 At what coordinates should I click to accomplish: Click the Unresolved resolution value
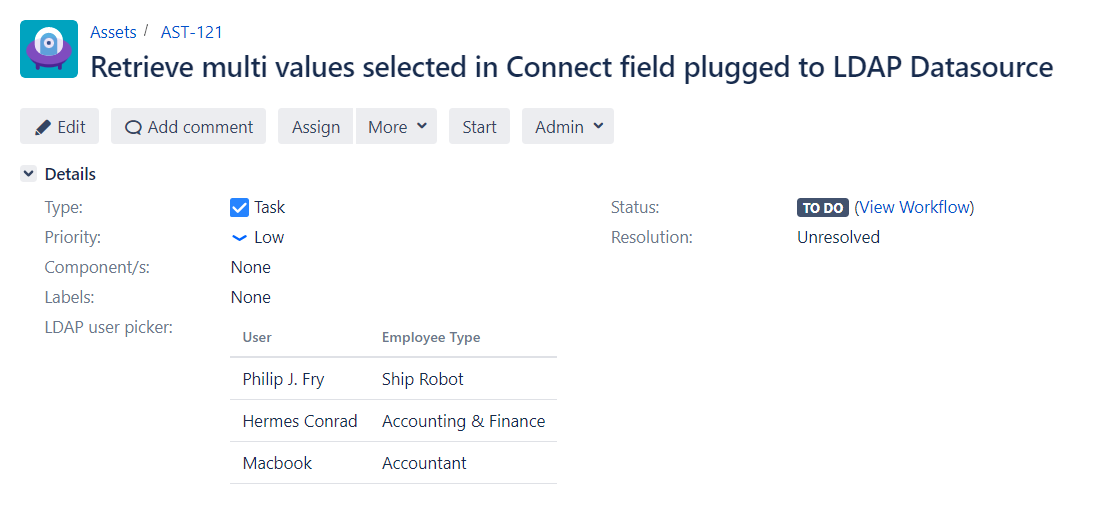pos(838,237)
